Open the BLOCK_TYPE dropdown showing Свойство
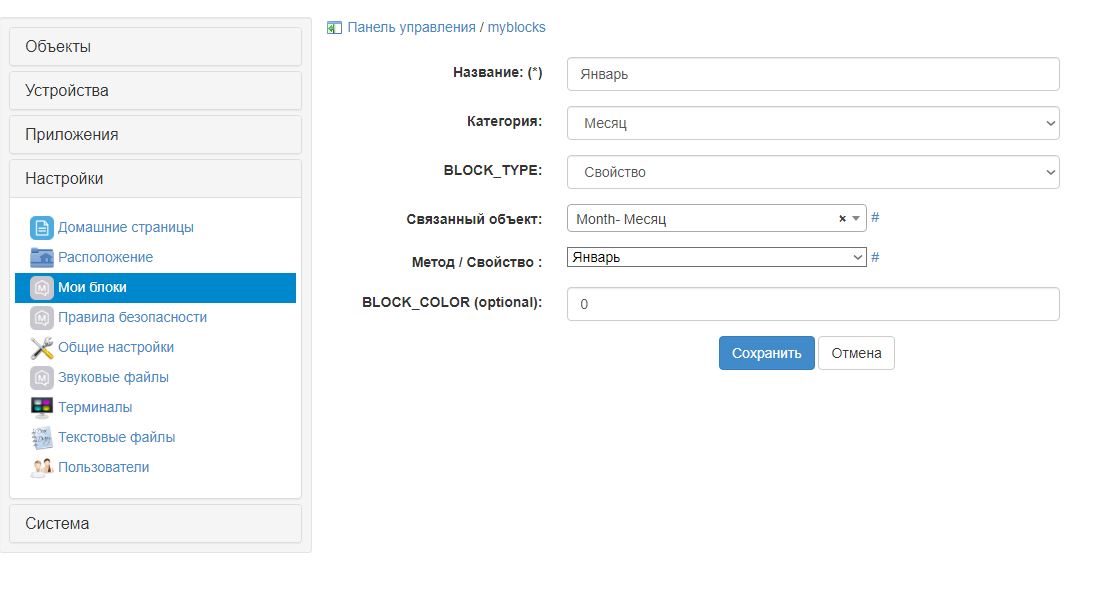Viewport: 1094px width, 589px height. pyautogui.click(x=813, y=172)
